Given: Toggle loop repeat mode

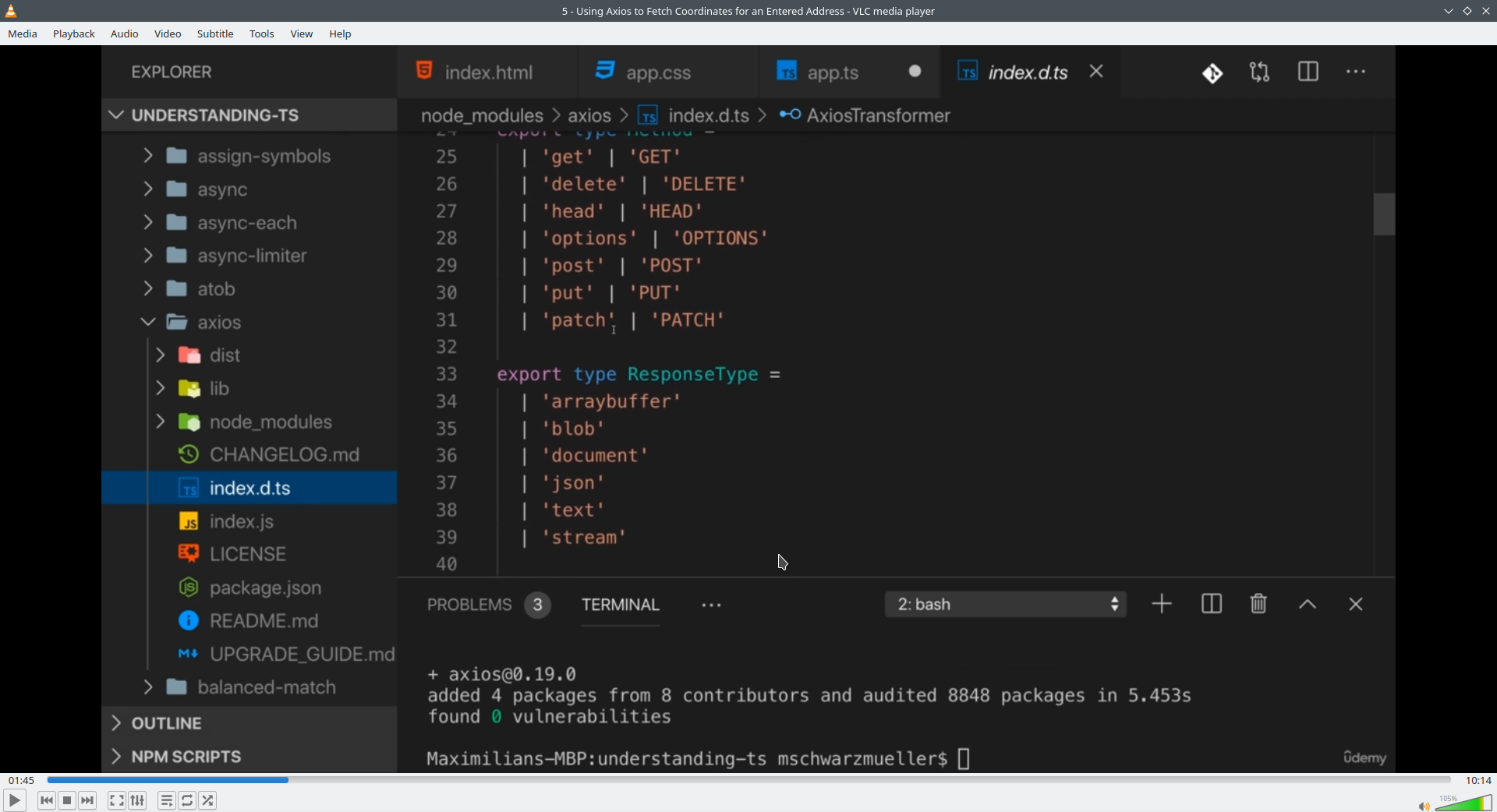Looking at the screenshot, I should point(187,800).
